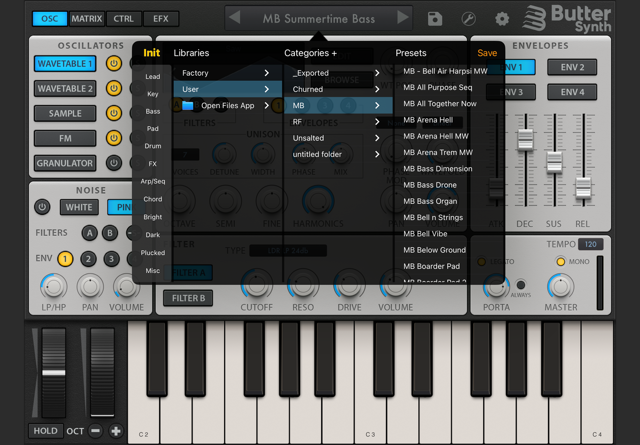Toggle the Noise power button
This screenshot has width=640, height=445.
42,207
